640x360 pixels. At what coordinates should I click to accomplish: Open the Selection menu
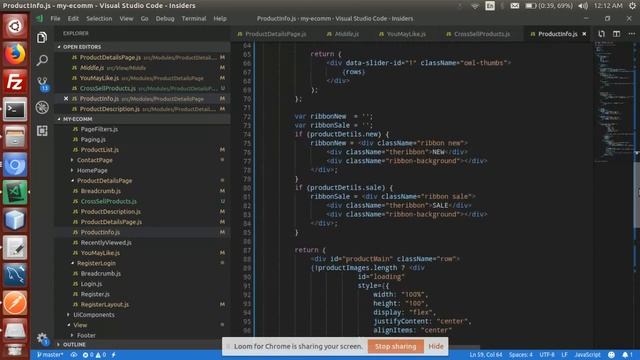[x=99, y=18]
